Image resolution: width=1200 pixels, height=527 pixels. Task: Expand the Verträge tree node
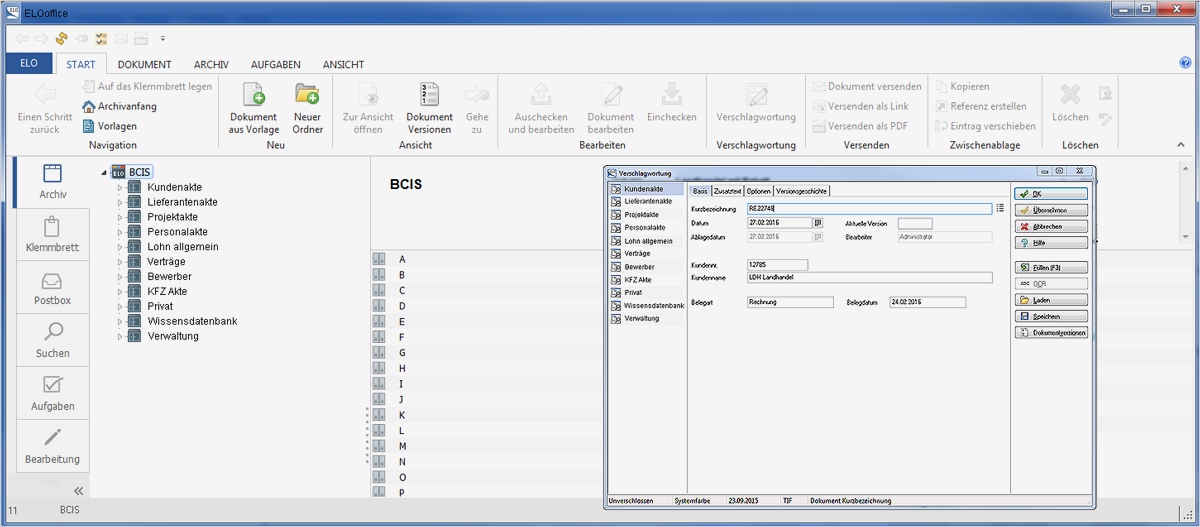pos(120,262)
